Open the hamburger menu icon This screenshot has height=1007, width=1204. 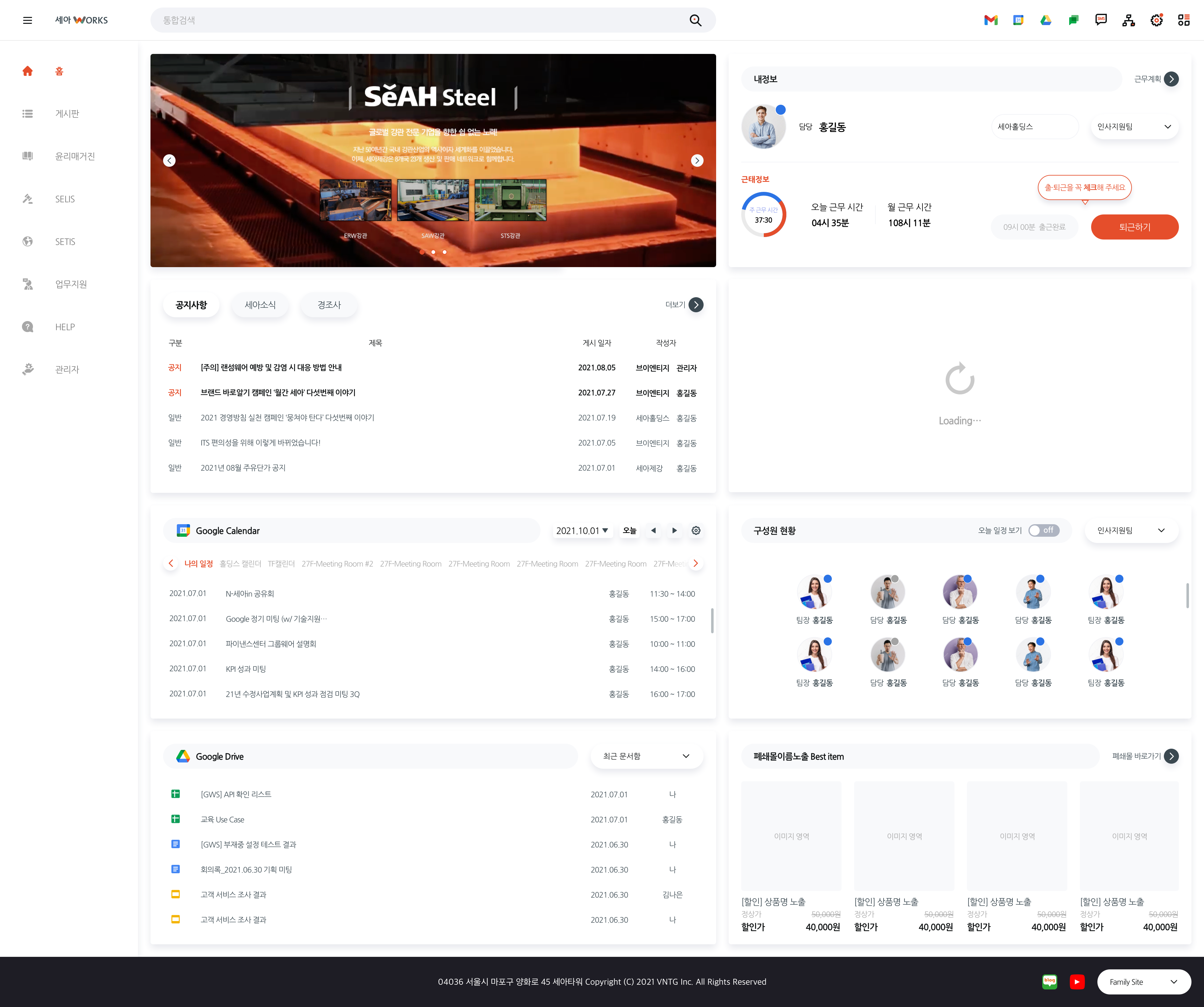point(28,20)
